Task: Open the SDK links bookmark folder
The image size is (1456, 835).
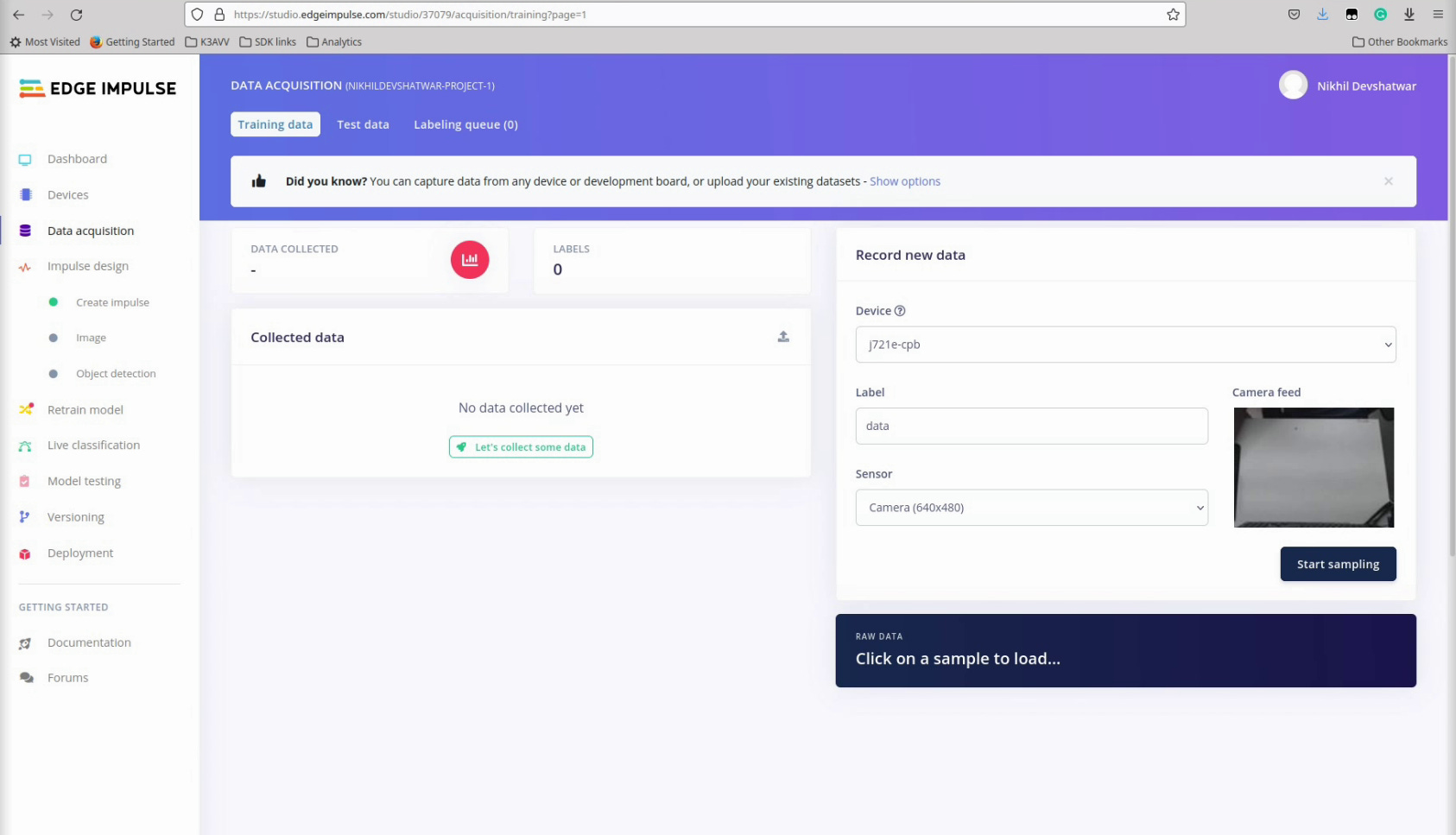Action: (268, 41)
